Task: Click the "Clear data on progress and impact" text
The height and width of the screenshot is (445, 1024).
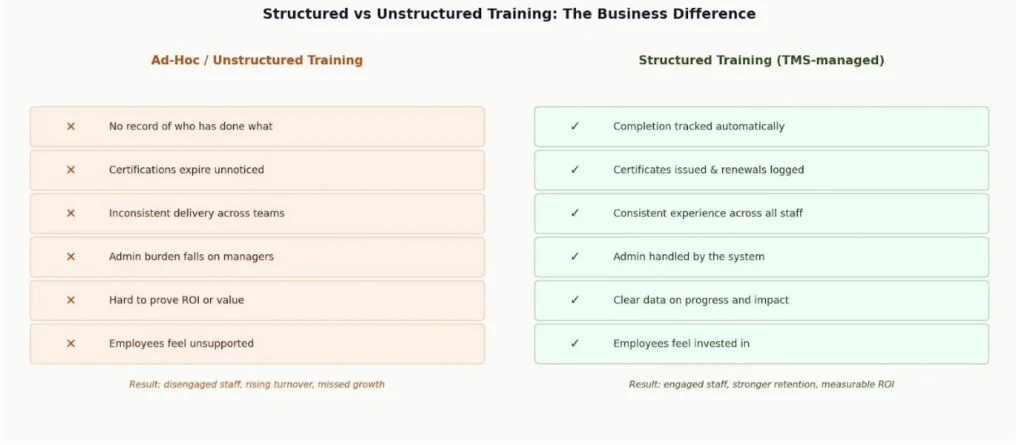Action: (700, 300)
